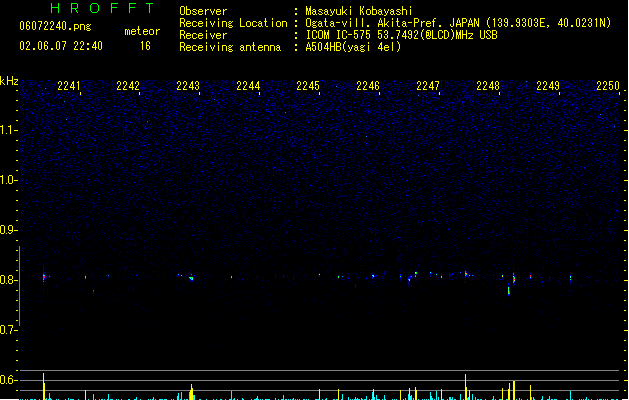Viewport: 629px width, 400px height.
Task: Click the HROFFT title text
Action: tap(102, 8)
